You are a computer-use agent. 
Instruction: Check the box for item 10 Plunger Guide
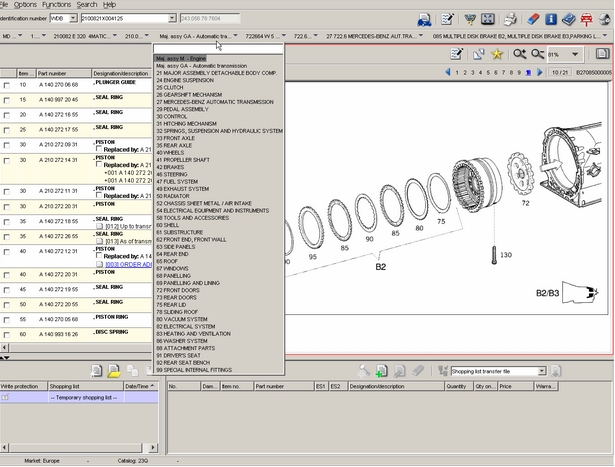point(7,85)
